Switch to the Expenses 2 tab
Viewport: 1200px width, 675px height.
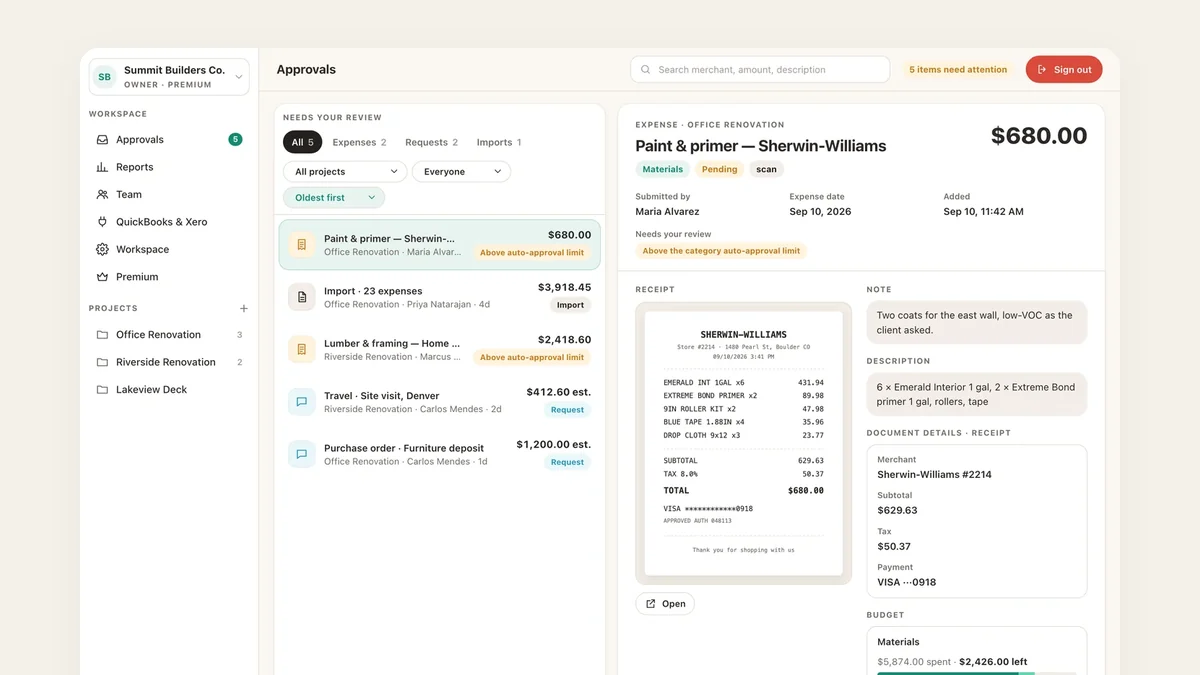(x=359, y=143)
